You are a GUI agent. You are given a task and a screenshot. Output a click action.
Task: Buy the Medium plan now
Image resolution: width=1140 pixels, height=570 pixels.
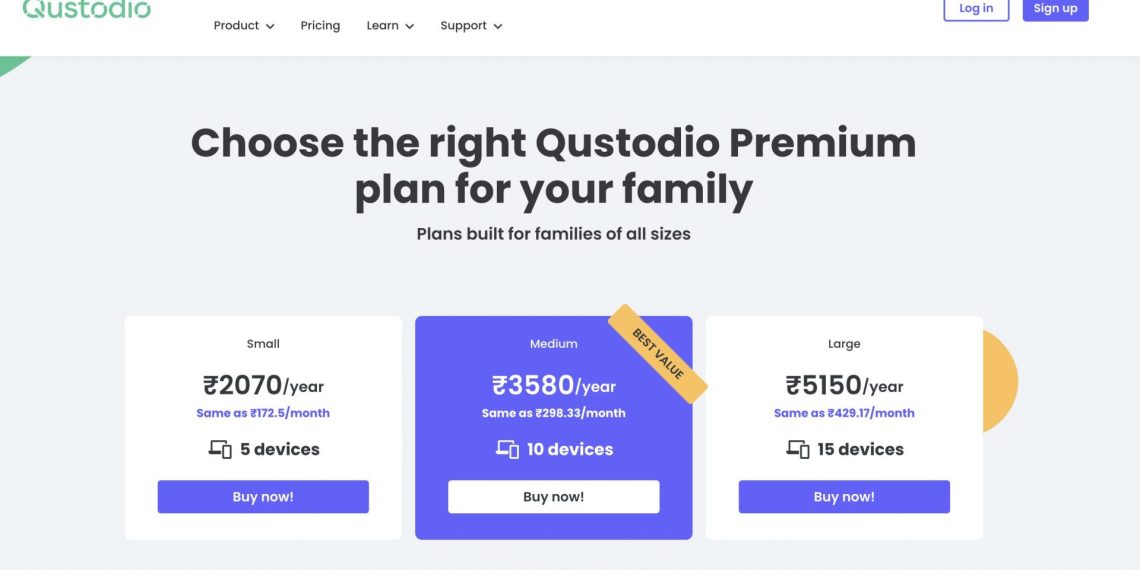tap(553, 497)
